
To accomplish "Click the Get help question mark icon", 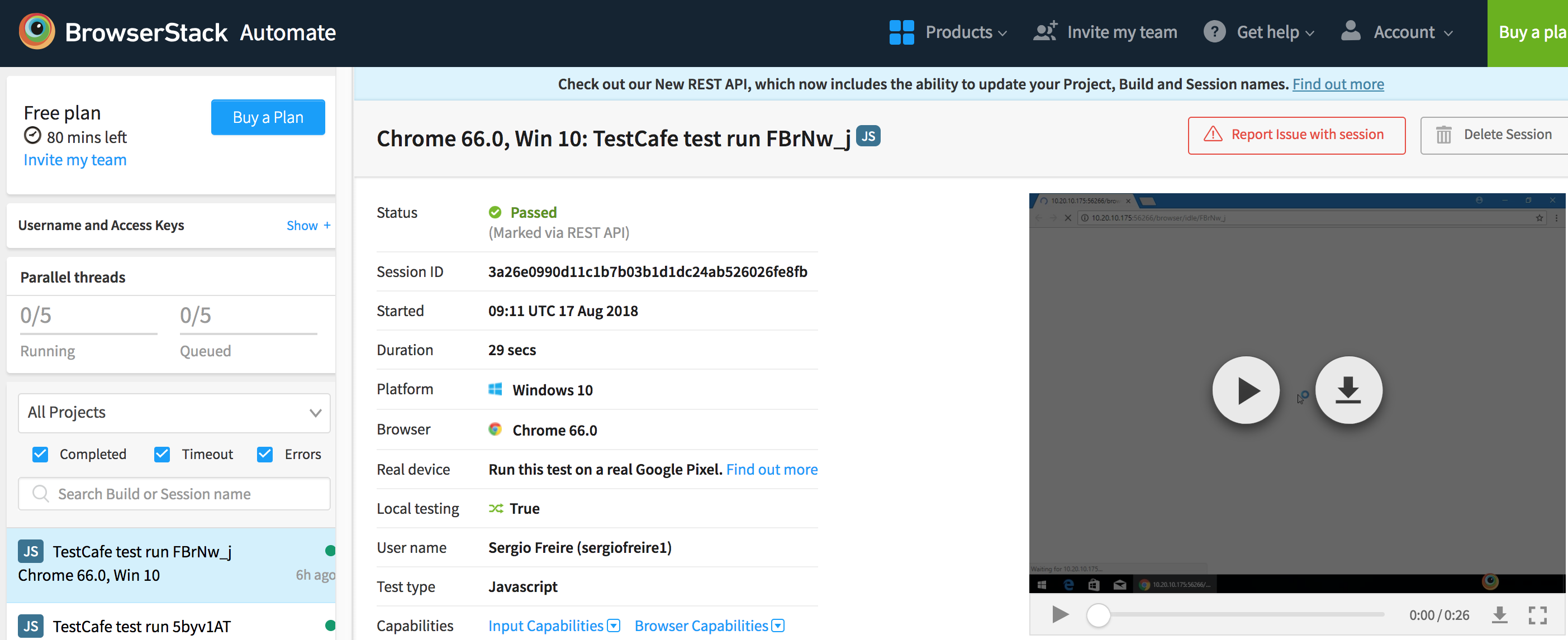I will click(x=1214, y=32).
